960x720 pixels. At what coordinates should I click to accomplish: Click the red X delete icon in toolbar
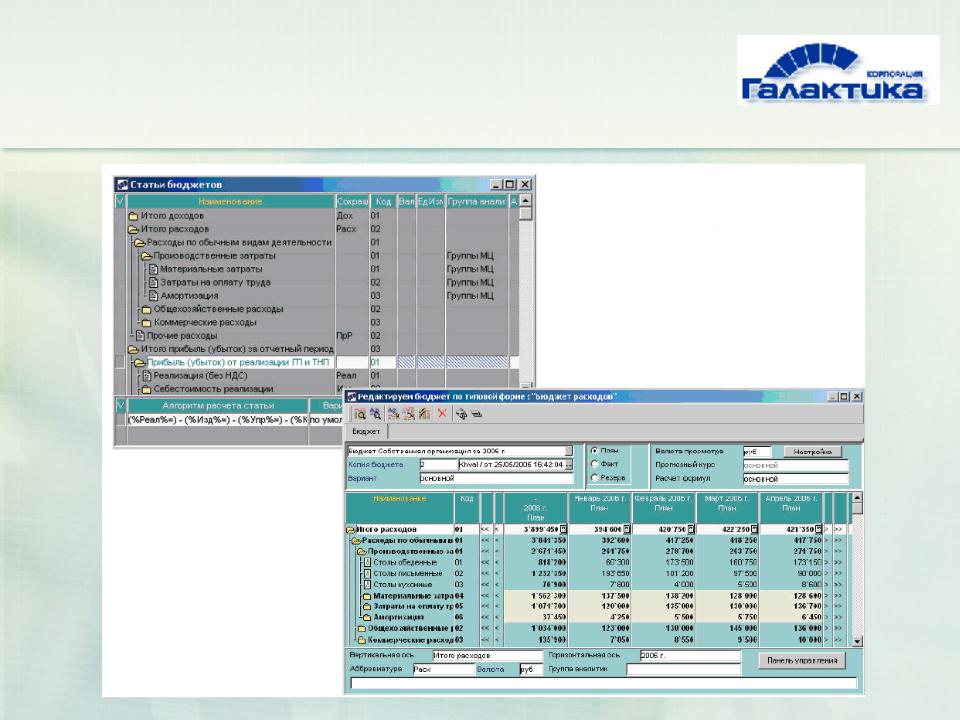coord(442,414)
